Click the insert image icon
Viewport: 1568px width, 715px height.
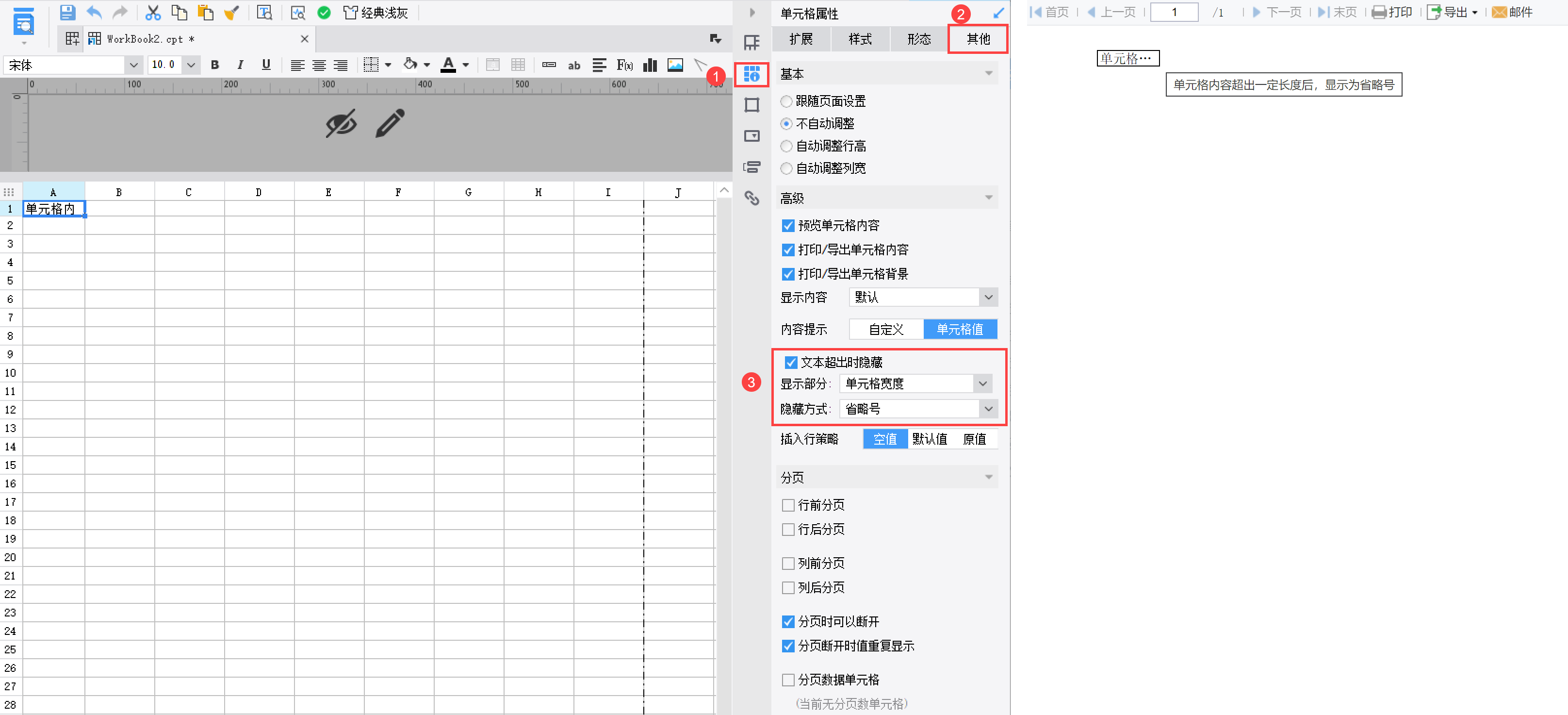tap(675, 65)
